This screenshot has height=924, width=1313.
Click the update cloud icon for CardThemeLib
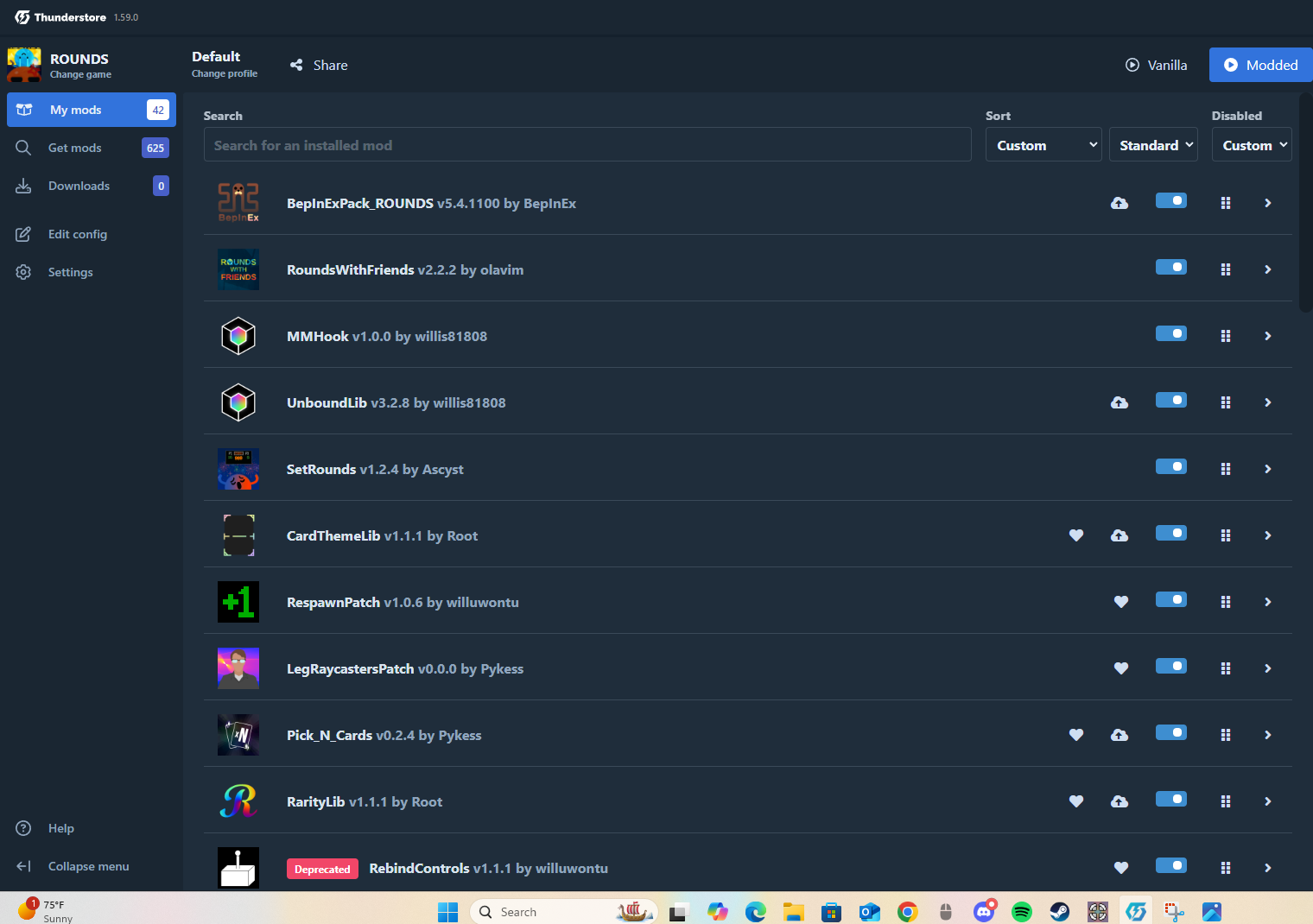point(1120,535)
